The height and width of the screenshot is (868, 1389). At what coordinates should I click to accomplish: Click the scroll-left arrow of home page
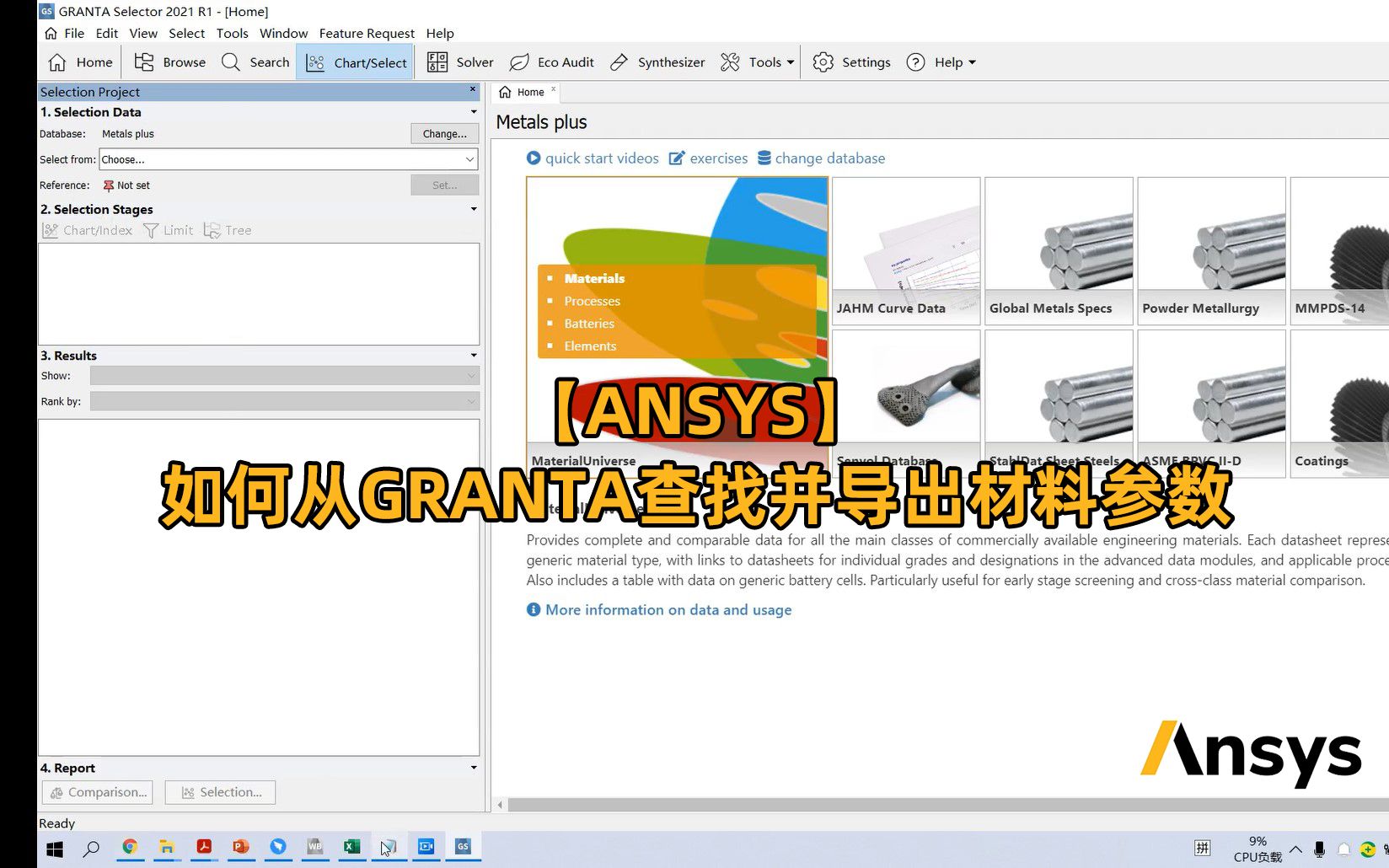tap(500, 805)
